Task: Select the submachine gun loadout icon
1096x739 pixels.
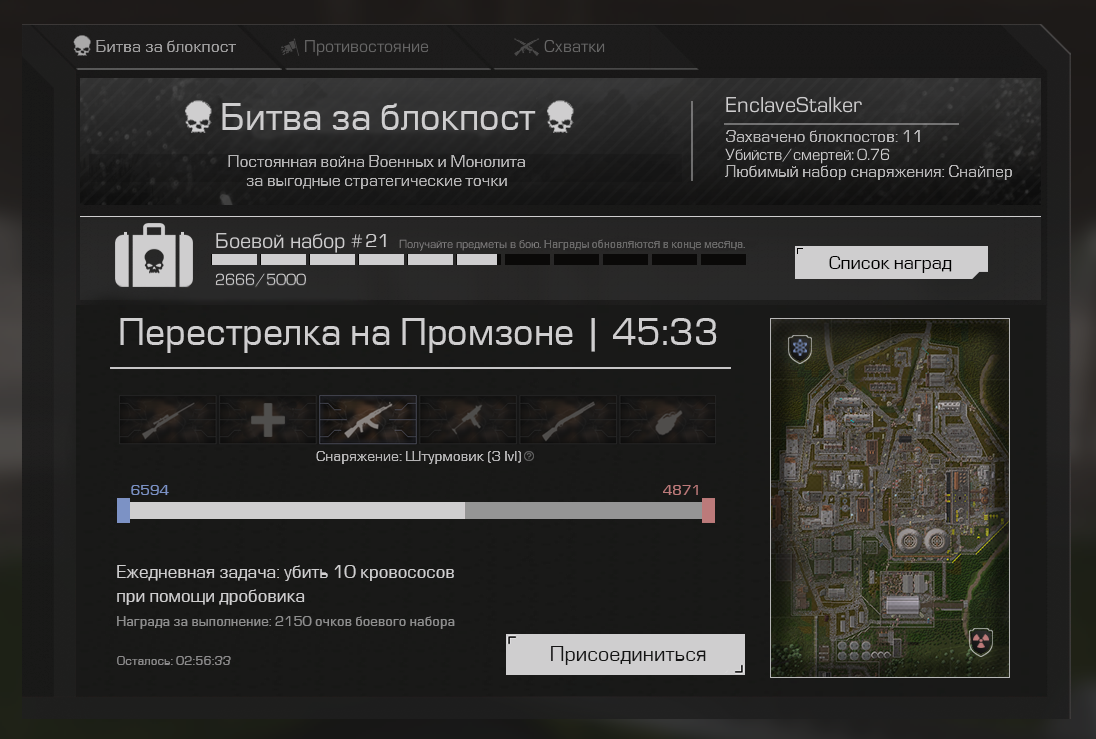Action: [468, 419]
